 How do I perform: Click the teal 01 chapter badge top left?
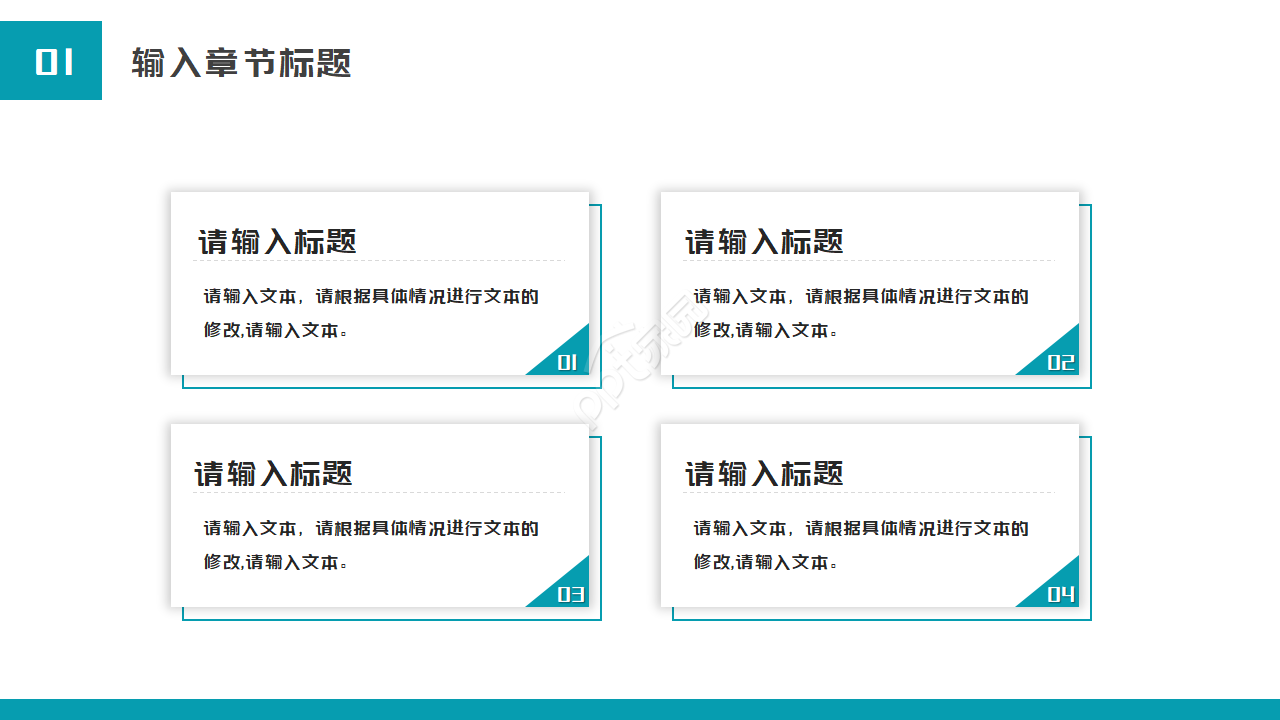click(52, 61)
